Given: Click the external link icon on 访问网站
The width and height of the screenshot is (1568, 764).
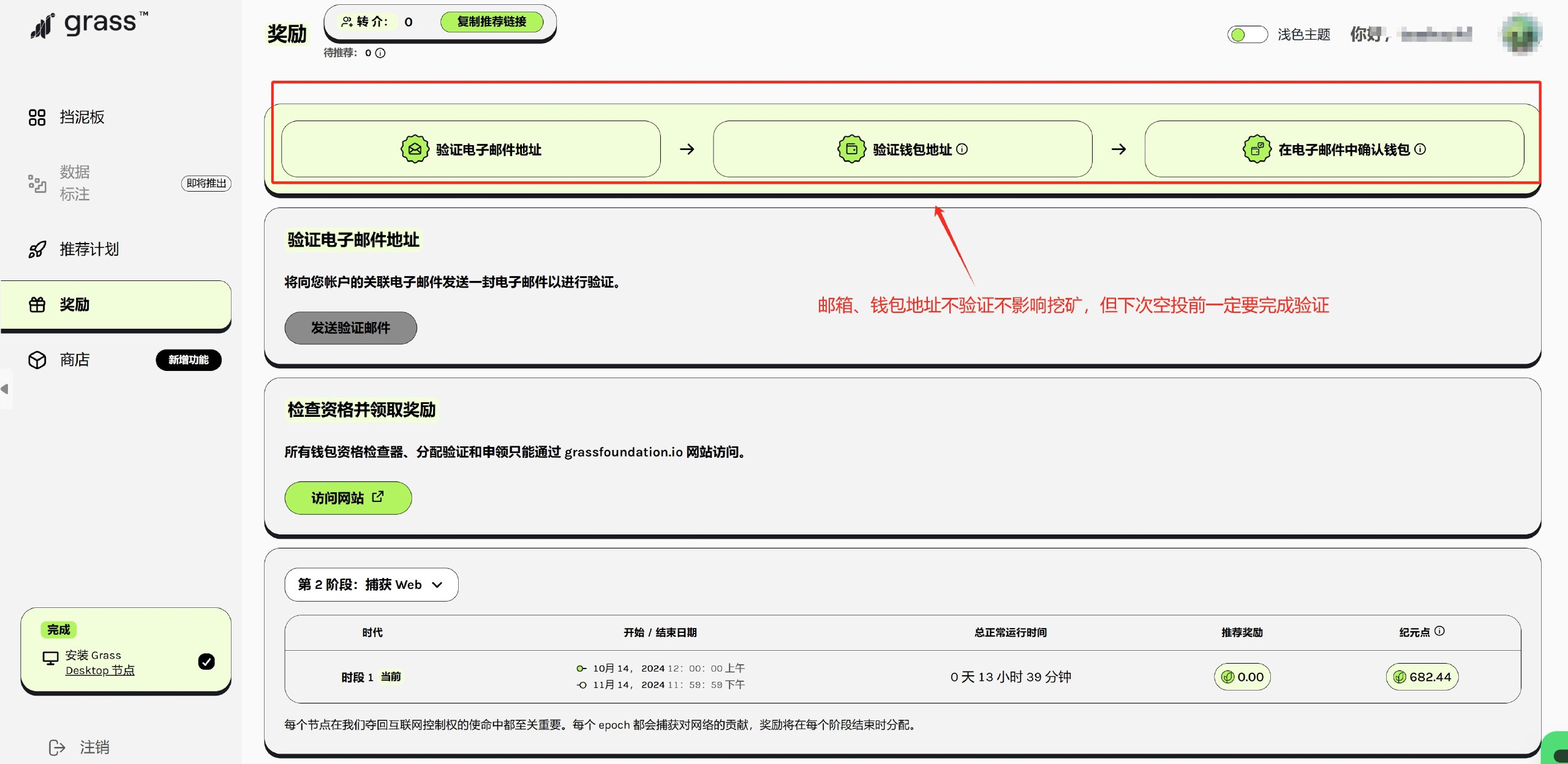Looking at the screenshot, I should tap(378, 496).
